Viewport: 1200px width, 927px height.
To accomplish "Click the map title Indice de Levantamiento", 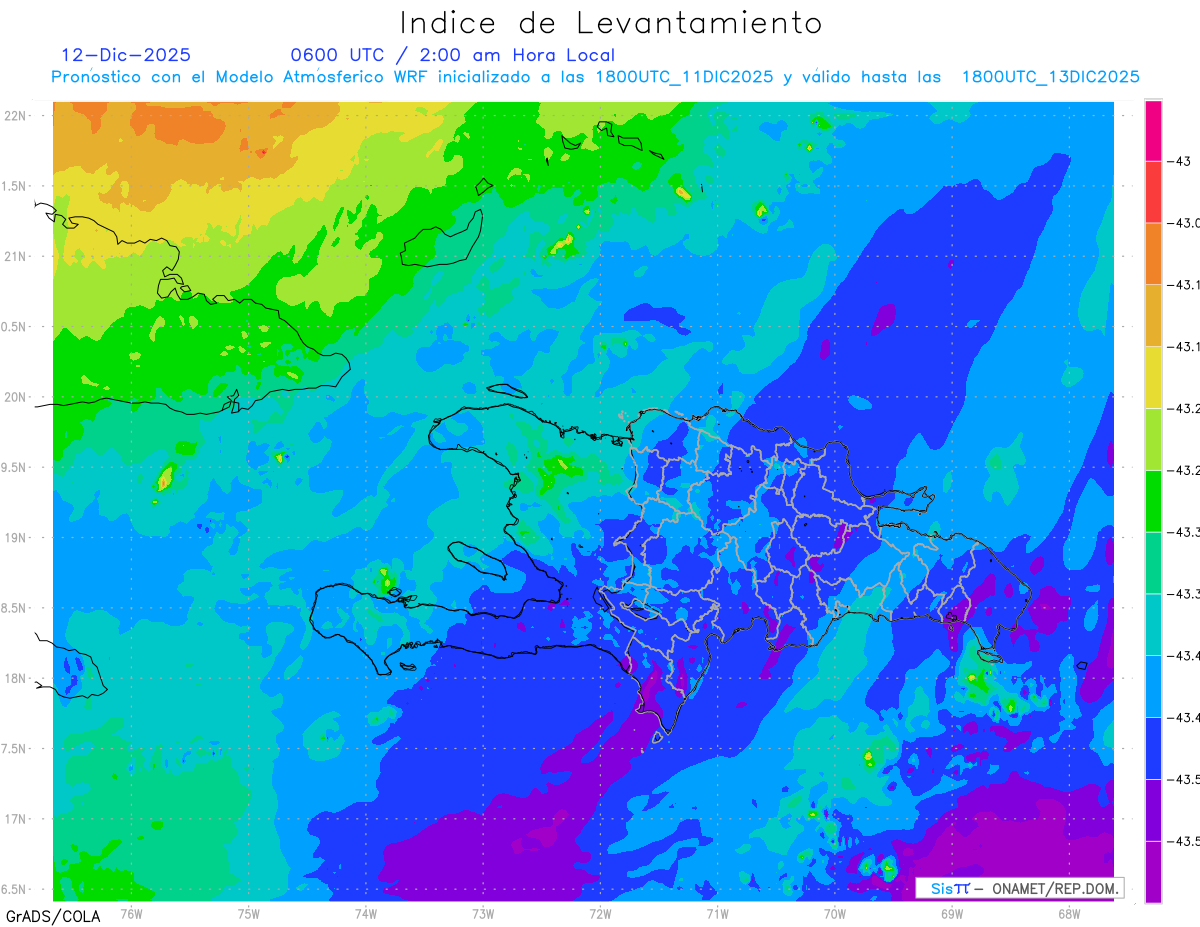I will click(x=611, y=23).
